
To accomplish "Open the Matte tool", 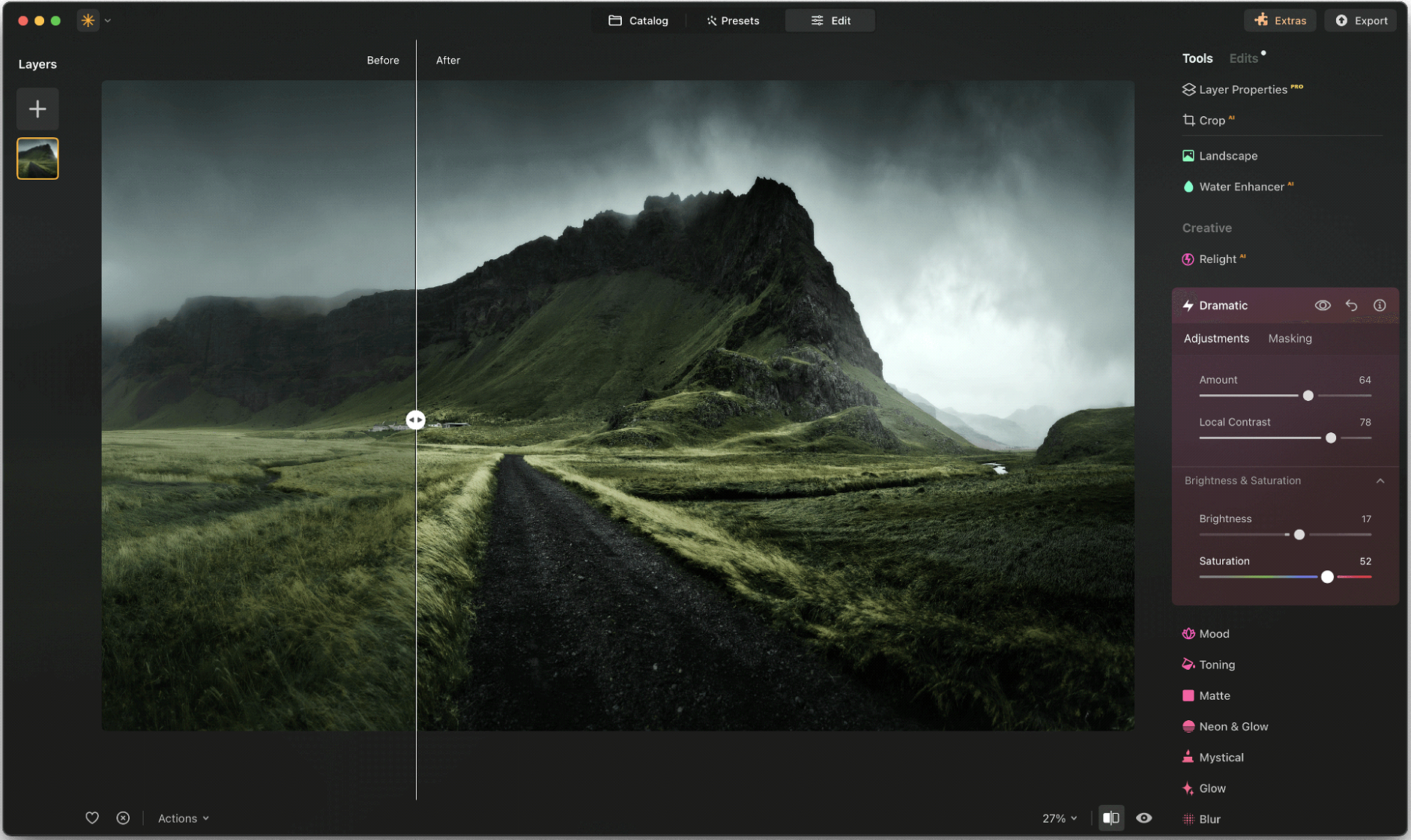I will [1206, 695].
